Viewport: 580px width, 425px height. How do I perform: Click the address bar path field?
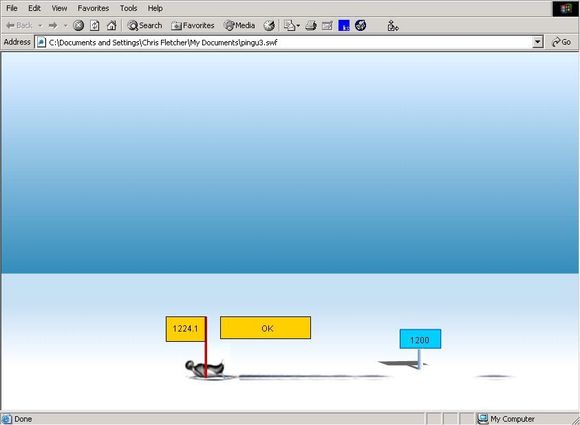pyautogui.click(x=290, y=42)
